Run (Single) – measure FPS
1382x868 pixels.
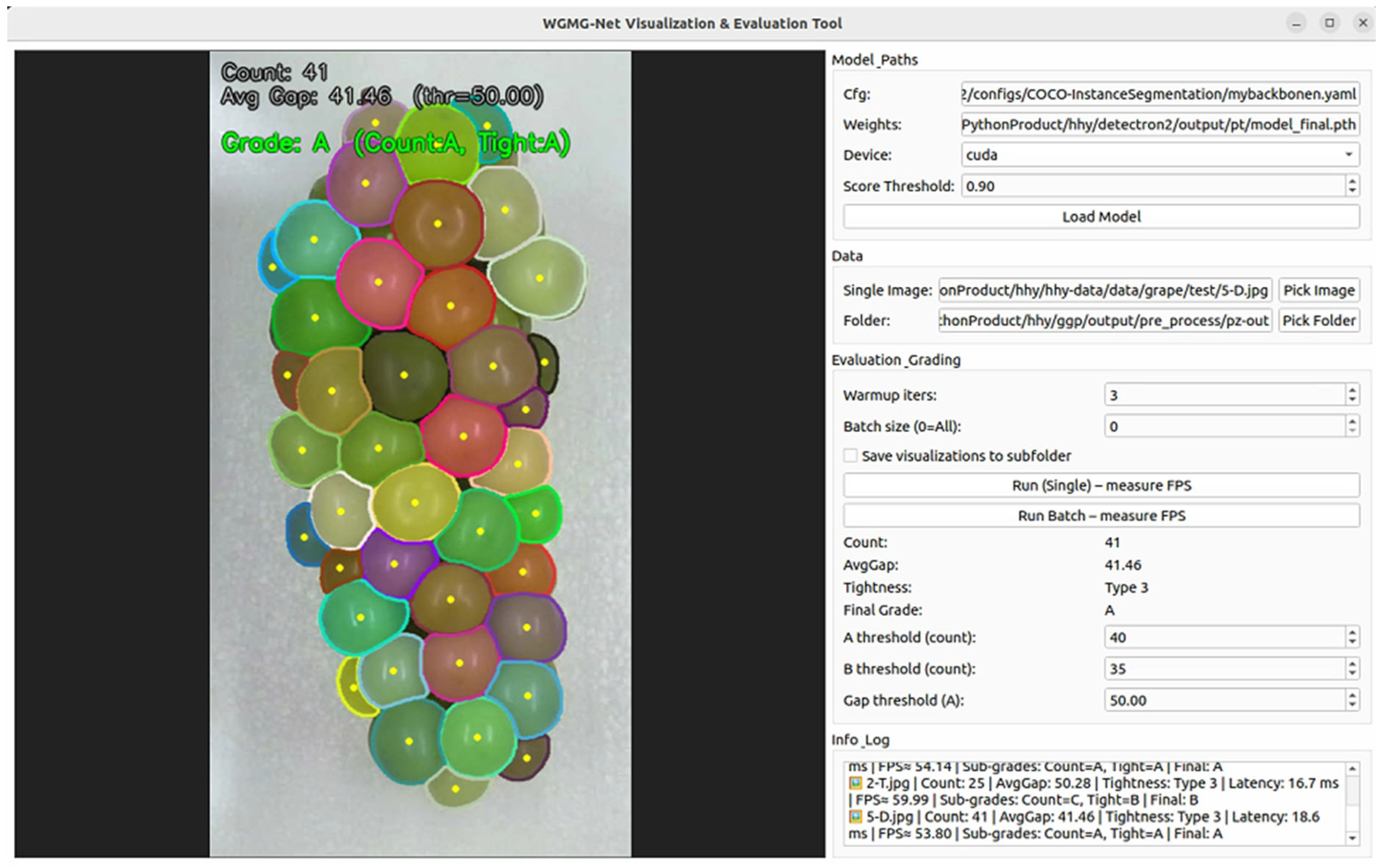pos(1101,485)
